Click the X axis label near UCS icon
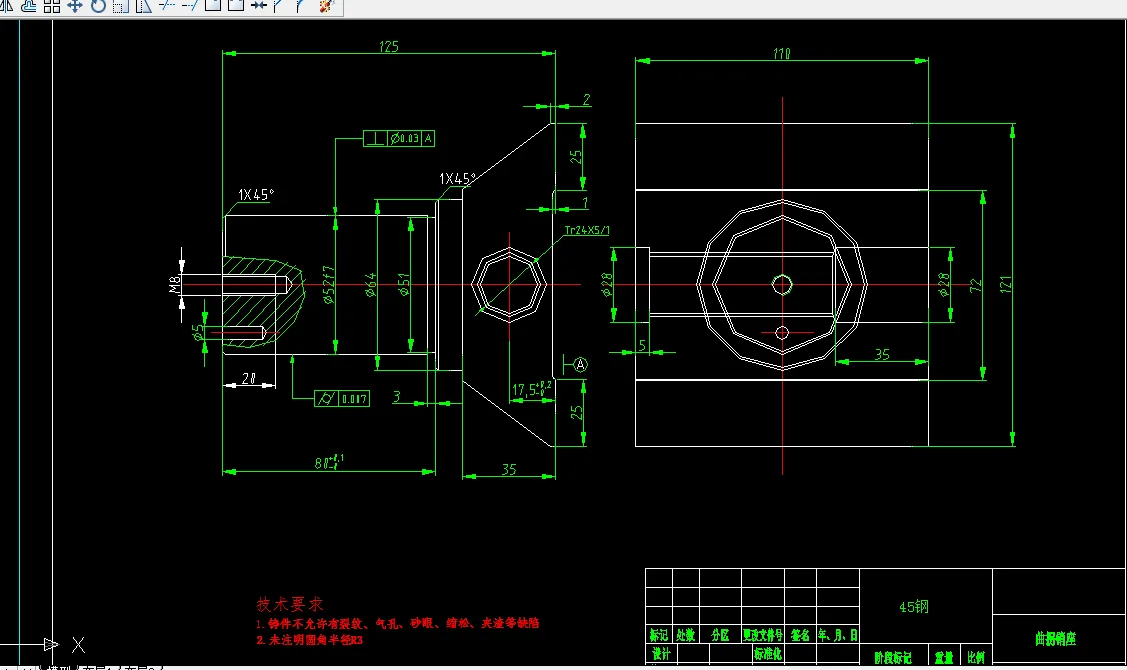The width and height of the screenshot is (1127, 670). (x=78, y=645)
